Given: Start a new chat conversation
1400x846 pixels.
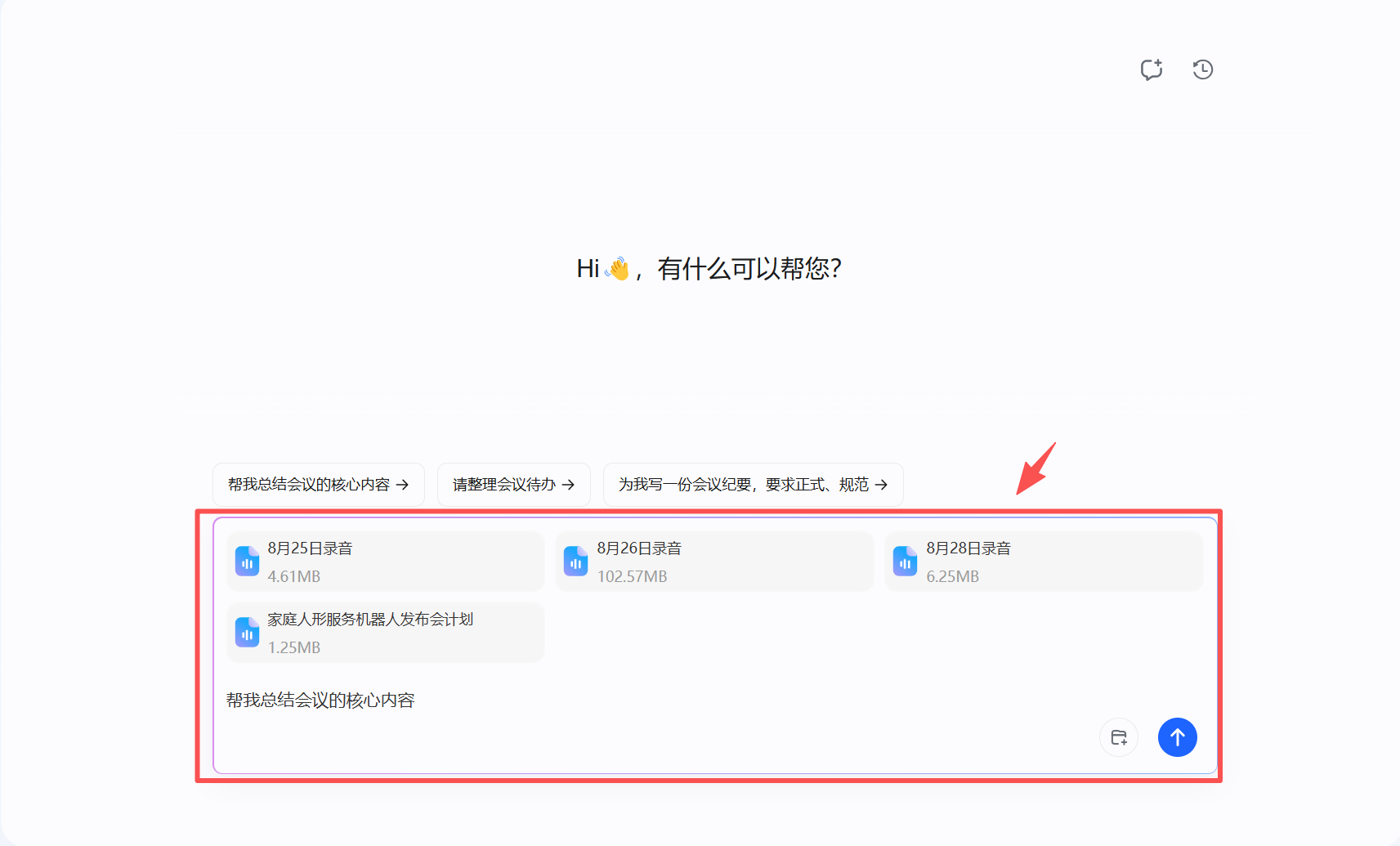Looking at the screenshot, I should coord(1152,69).
